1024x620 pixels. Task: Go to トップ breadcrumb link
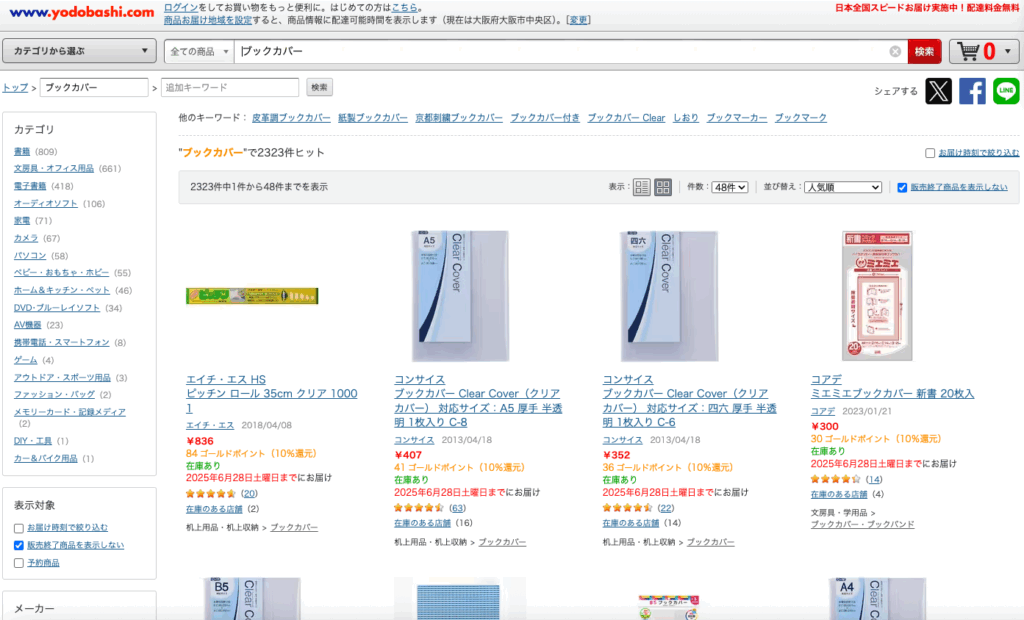pyautogui.click(x=15, y=88)
